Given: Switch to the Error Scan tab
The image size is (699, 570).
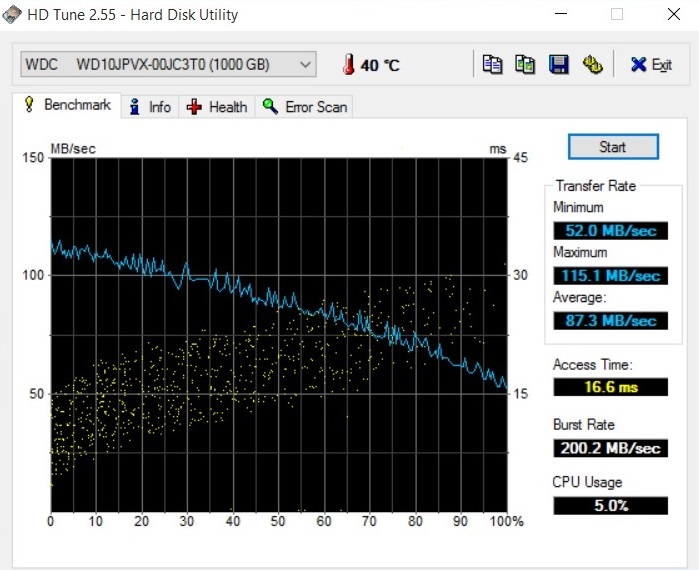Looking at the screenshot, I should (305, 107).
